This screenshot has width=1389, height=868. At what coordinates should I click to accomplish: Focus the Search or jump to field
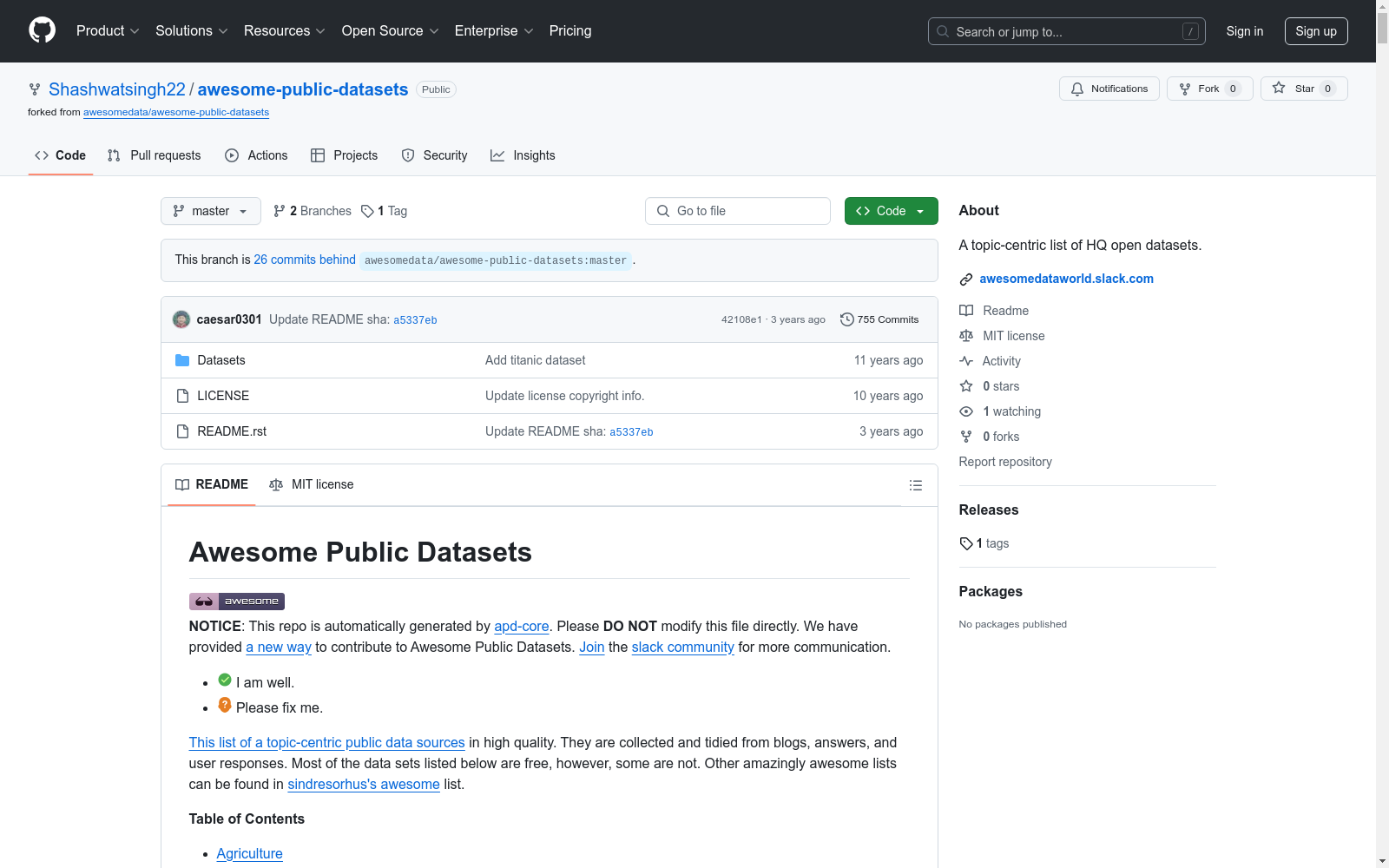(x=1066, y=31)
